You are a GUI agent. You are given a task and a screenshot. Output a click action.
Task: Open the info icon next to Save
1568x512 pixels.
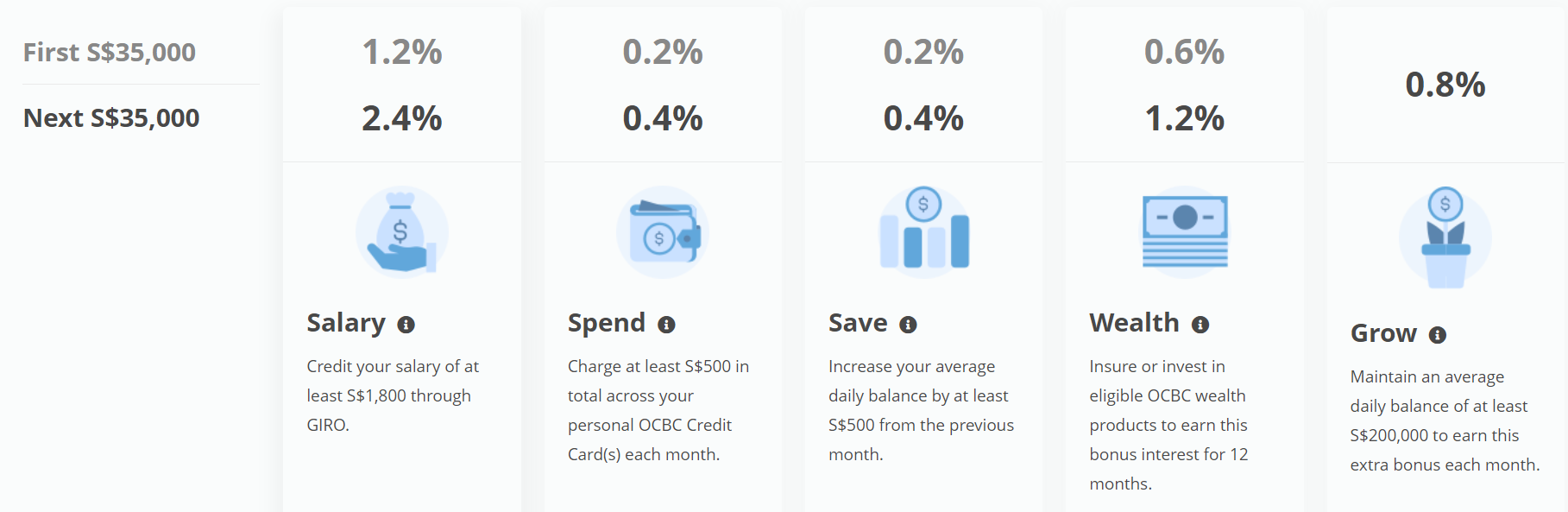[x=908, y=325]
